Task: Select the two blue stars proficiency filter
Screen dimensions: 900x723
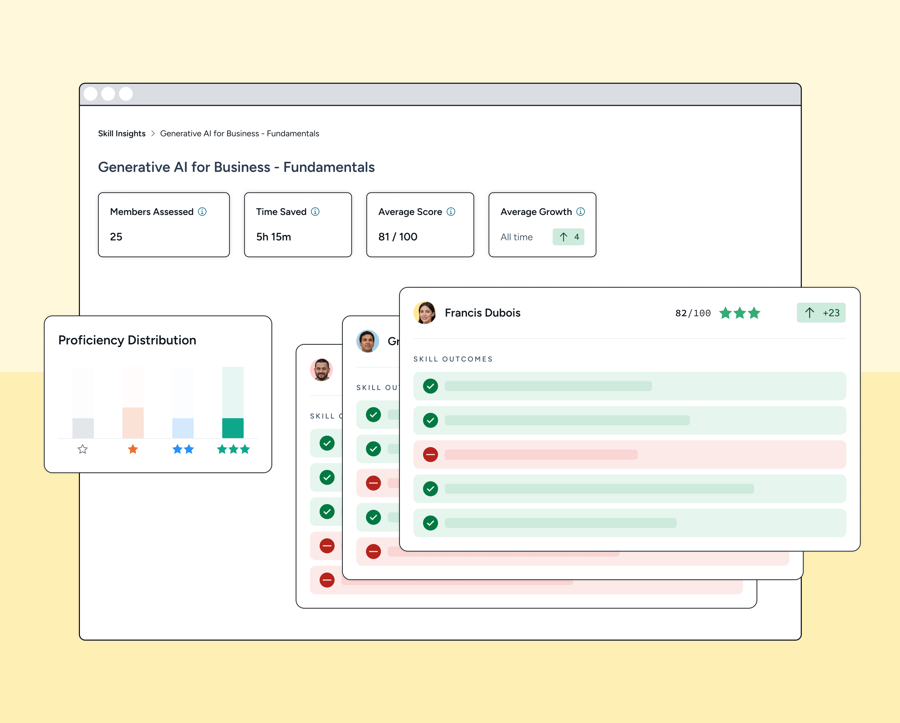Action: (x=183, y=449)
